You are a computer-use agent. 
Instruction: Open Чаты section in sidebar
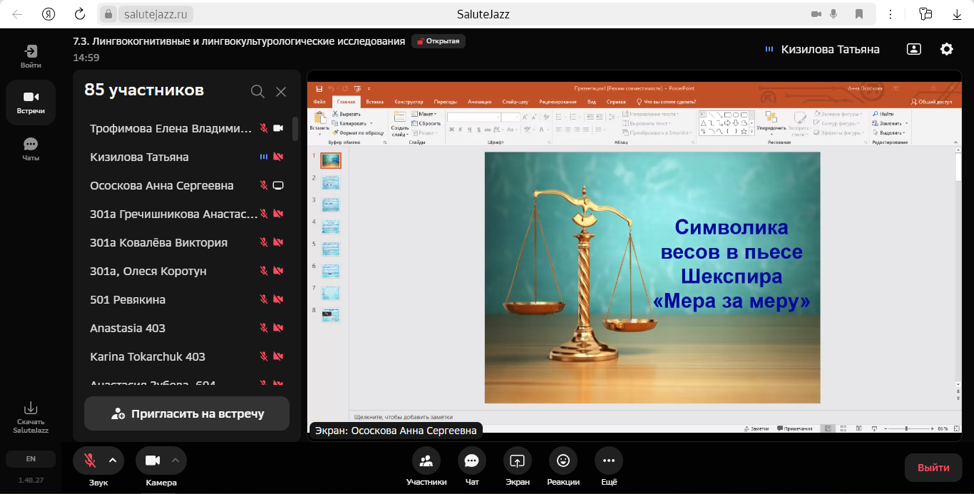(x=30, y=149)
